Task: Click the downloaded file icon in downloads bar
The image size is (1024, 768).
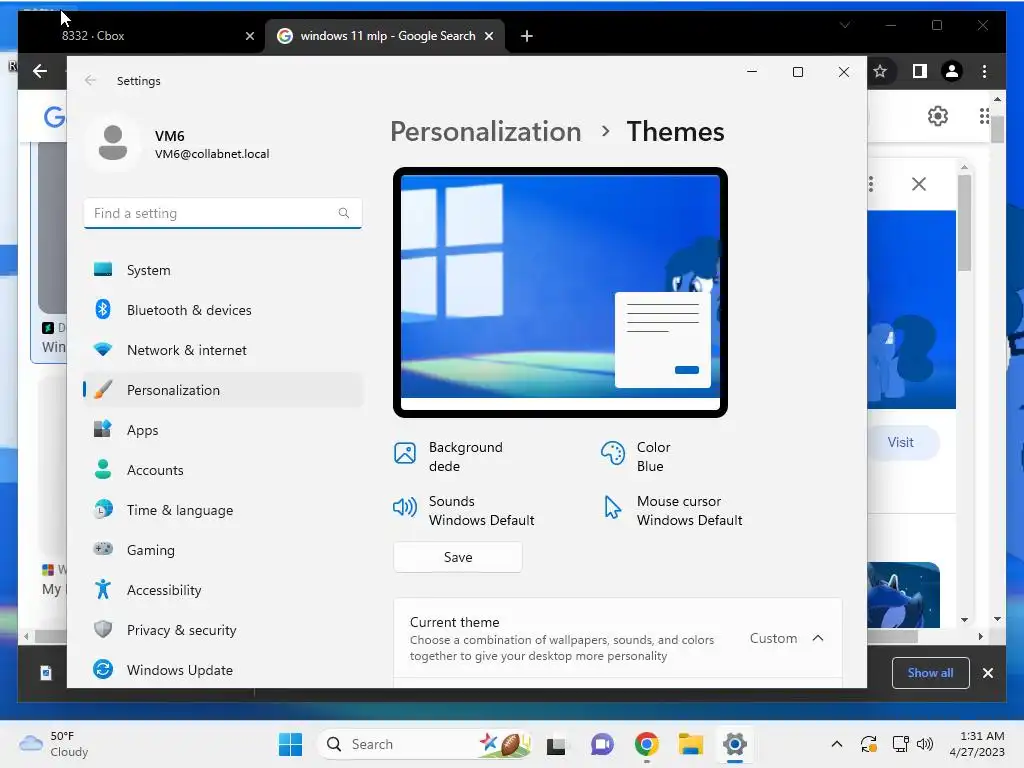Action: (x=46, y=673)
